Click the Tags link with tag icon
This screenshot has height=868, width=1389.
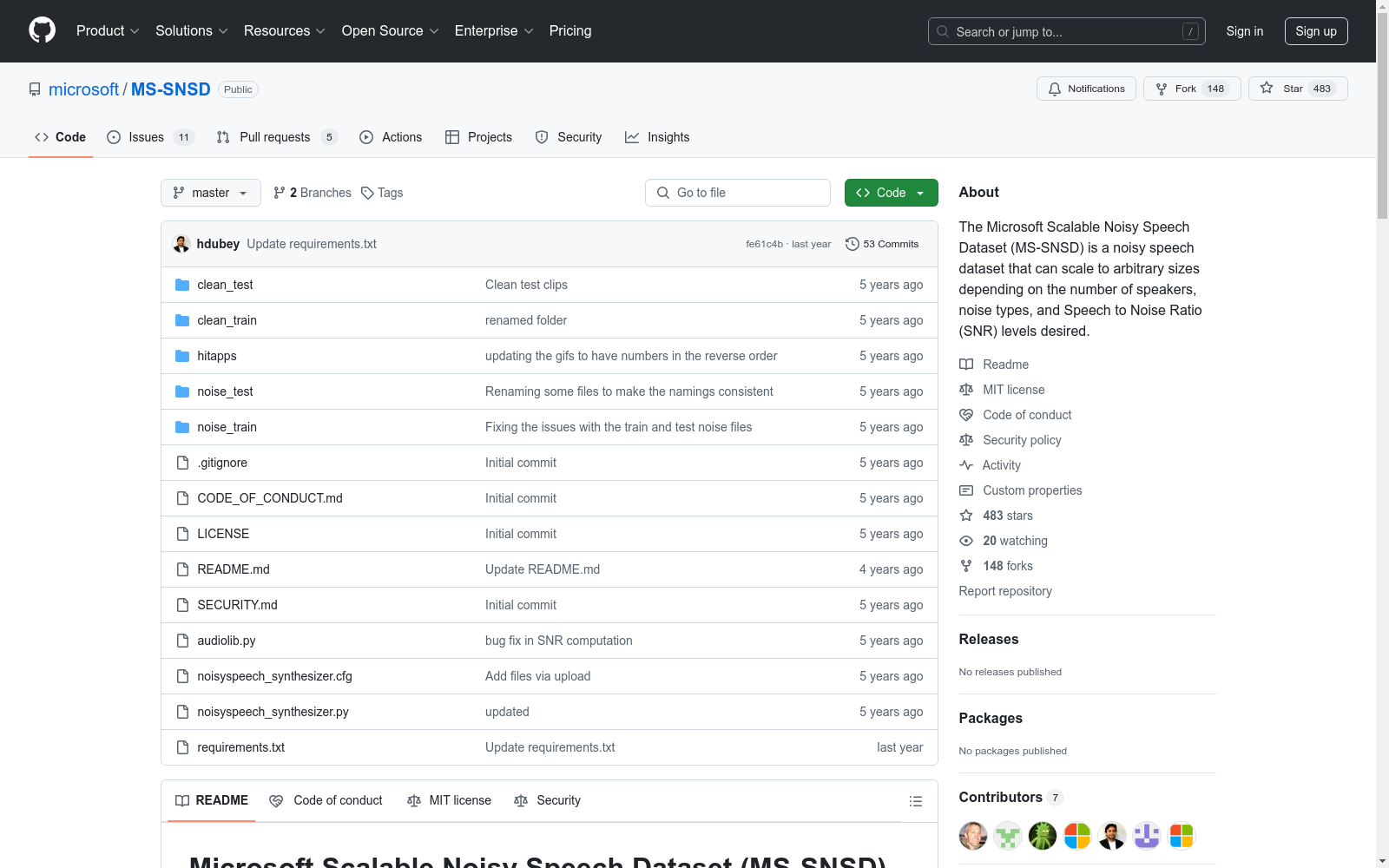click(x=382, y=193)
